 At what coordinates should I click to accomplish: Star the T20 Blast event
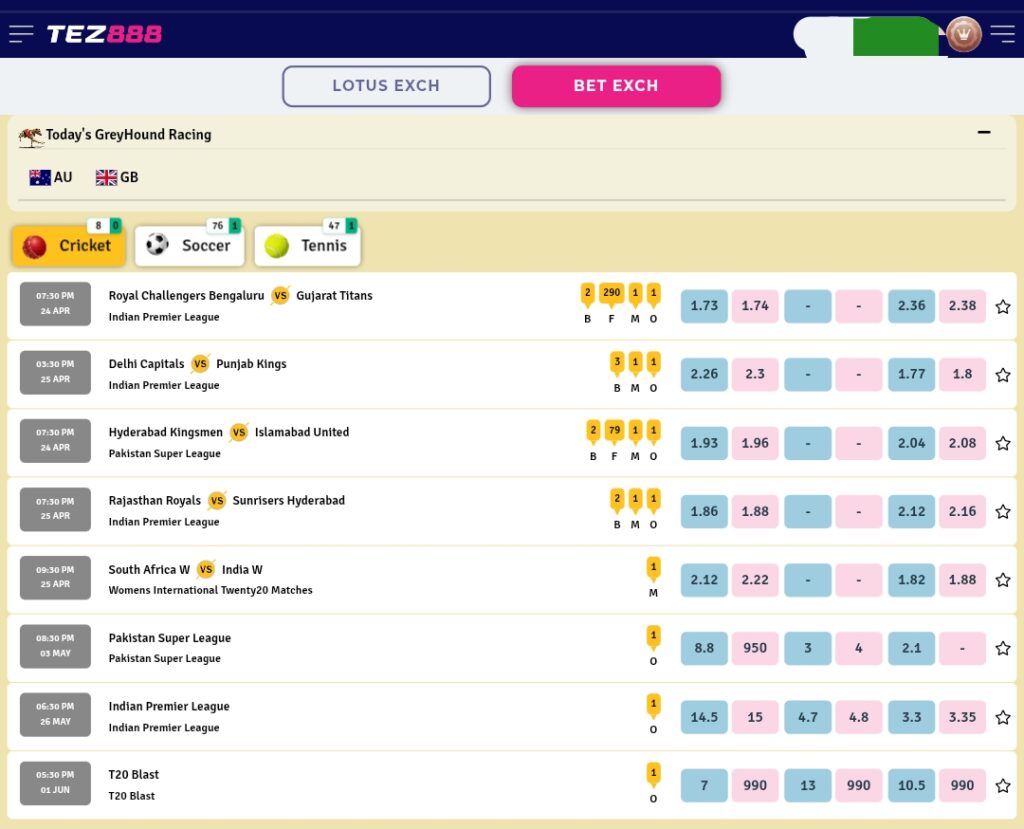1002,786
